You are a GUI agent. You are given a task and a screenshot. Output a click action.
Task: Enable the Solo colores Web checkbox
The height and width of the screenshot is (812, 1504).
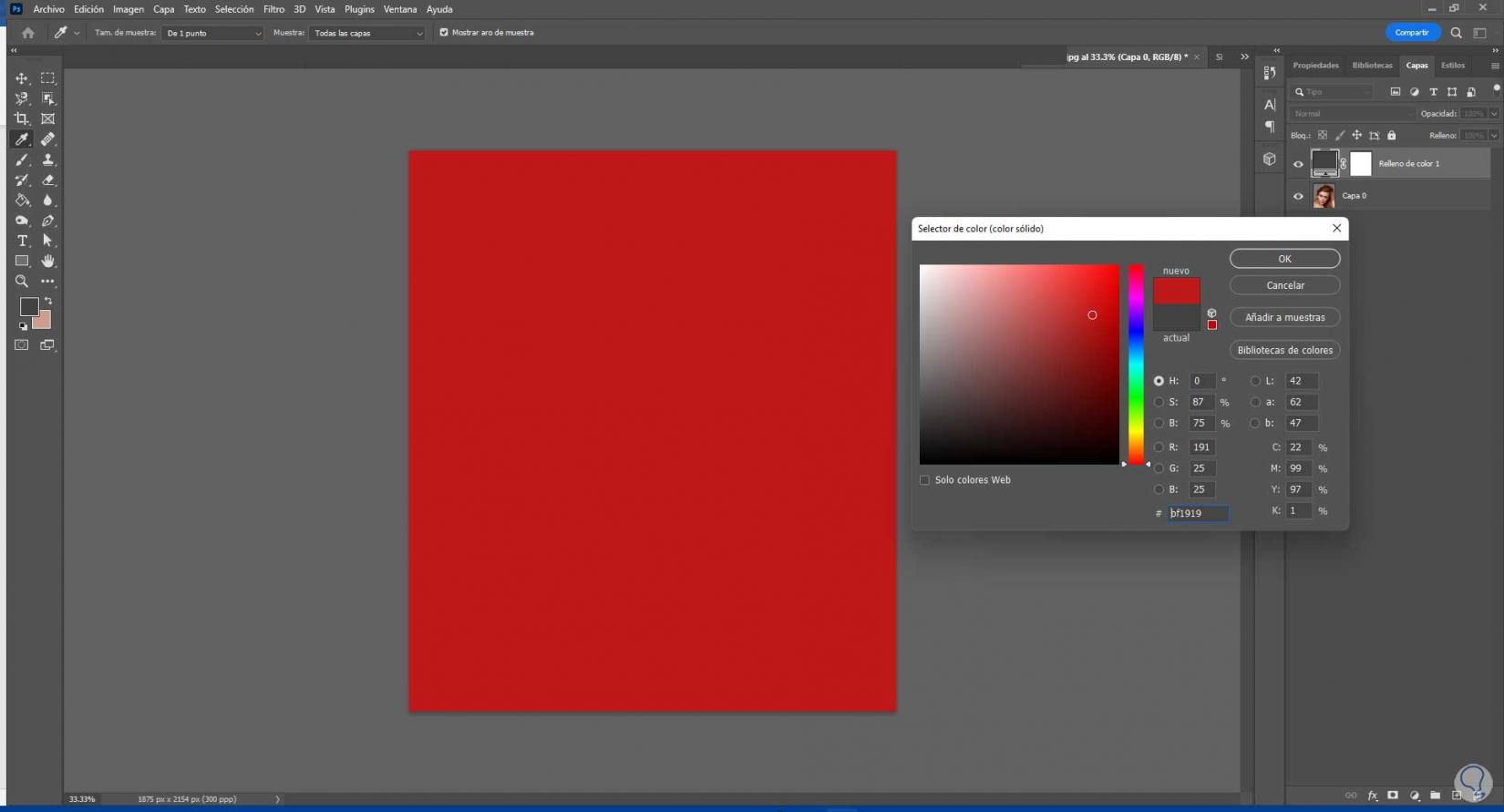(x=924, y=480)
